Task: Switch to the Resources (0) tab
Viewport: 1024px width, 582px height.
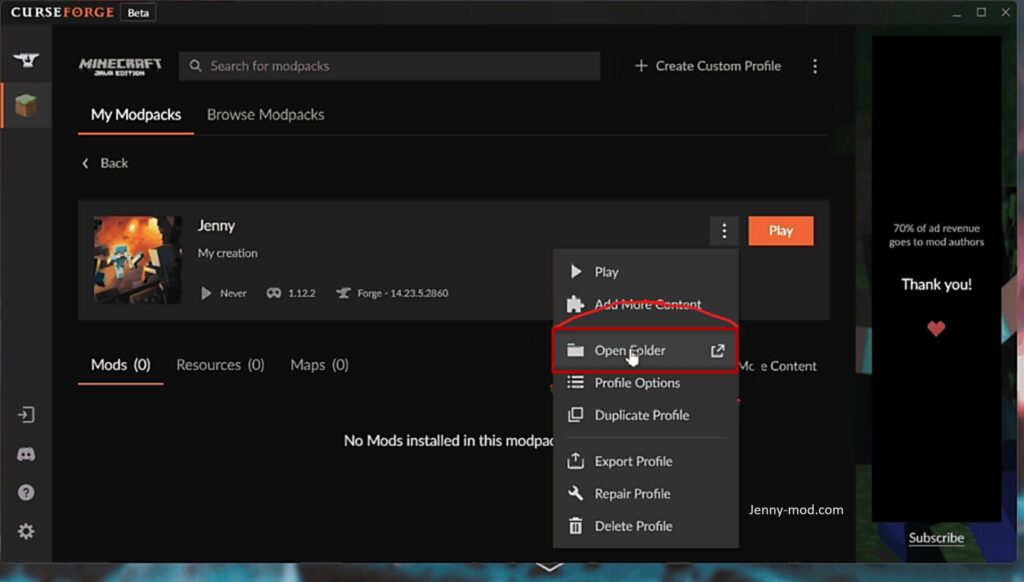Action: [220, 365]
